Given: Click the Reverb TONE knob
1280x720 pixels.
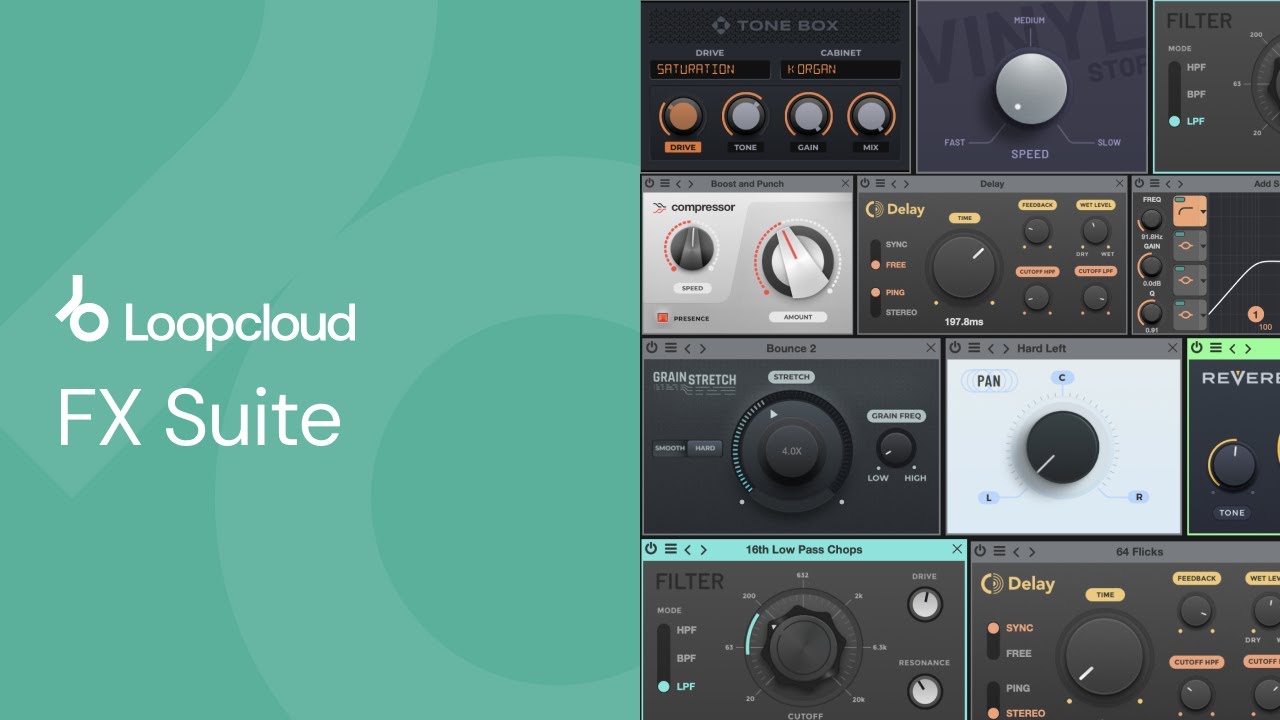Looking at the screenshot, I should click(1233, 466).
